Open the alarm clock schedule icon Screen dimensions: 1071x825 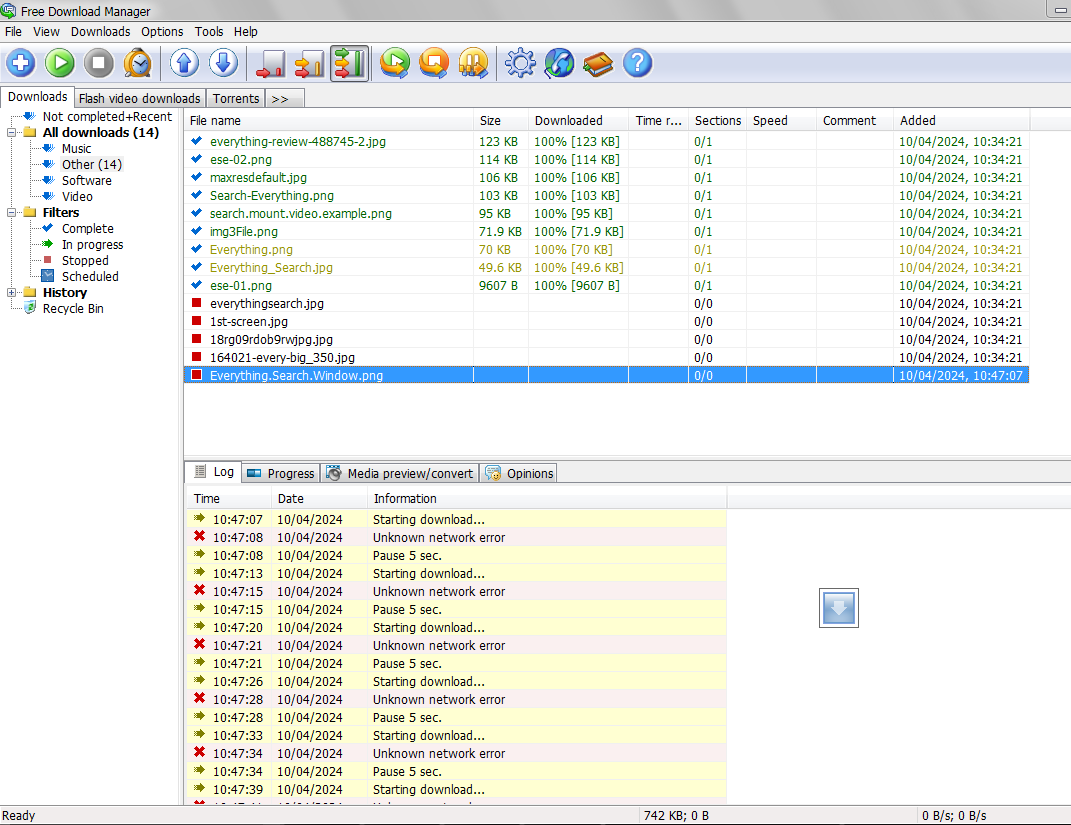137,64
